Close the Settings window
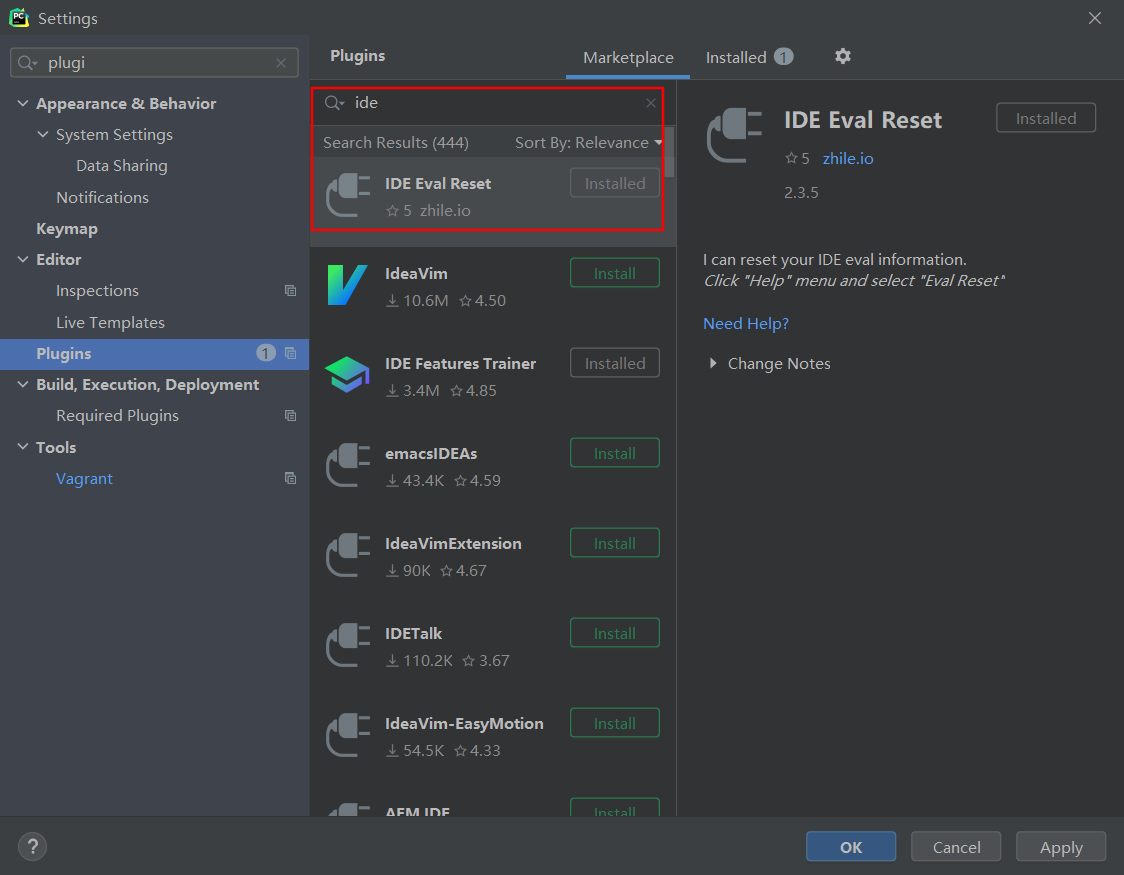Viewport: 1124px width, 875px height. pos(1095,18)
